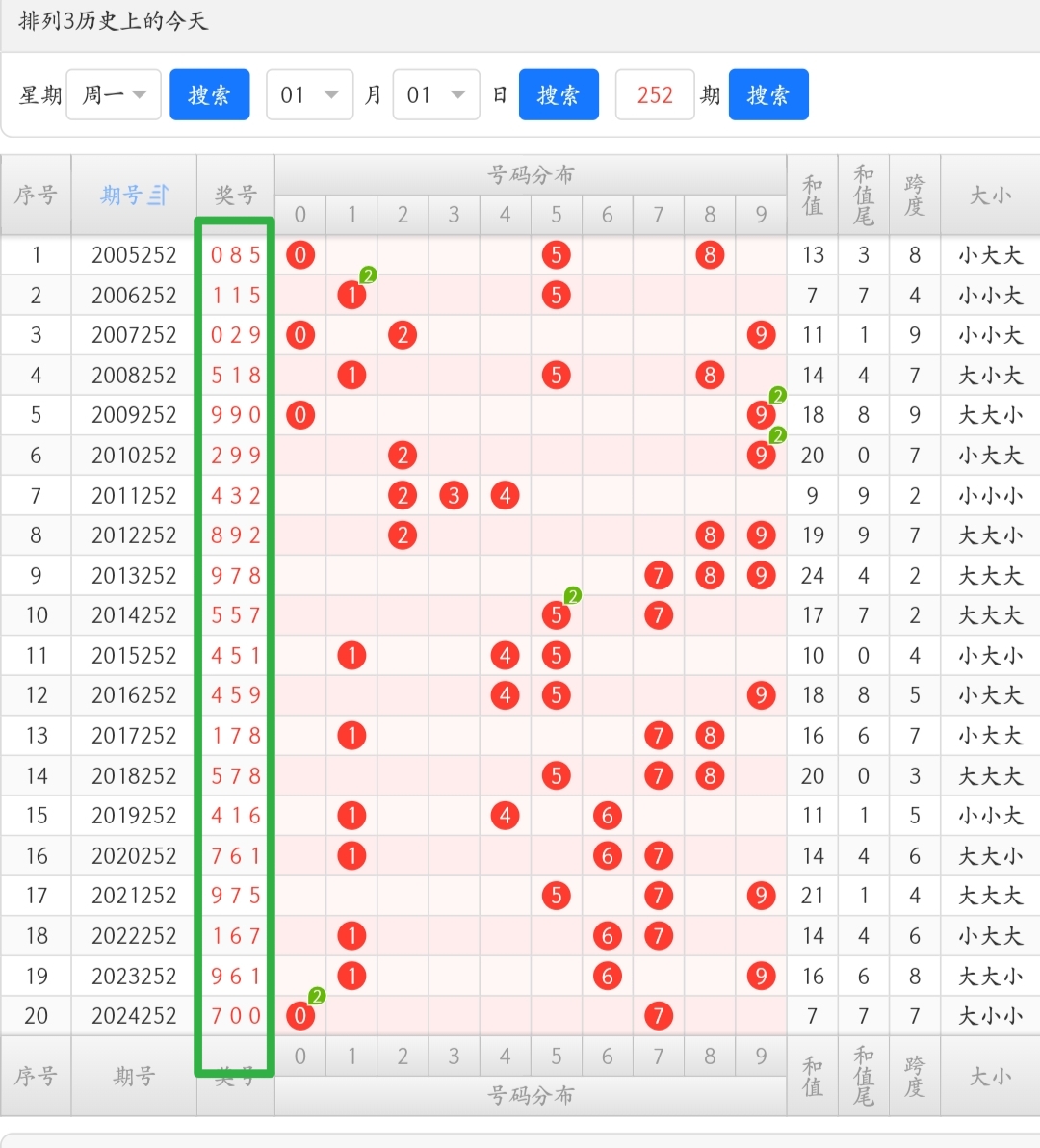Click the top 和值 column header
The width and height of the screenshot is (1040, 1148).
(813, 195)
